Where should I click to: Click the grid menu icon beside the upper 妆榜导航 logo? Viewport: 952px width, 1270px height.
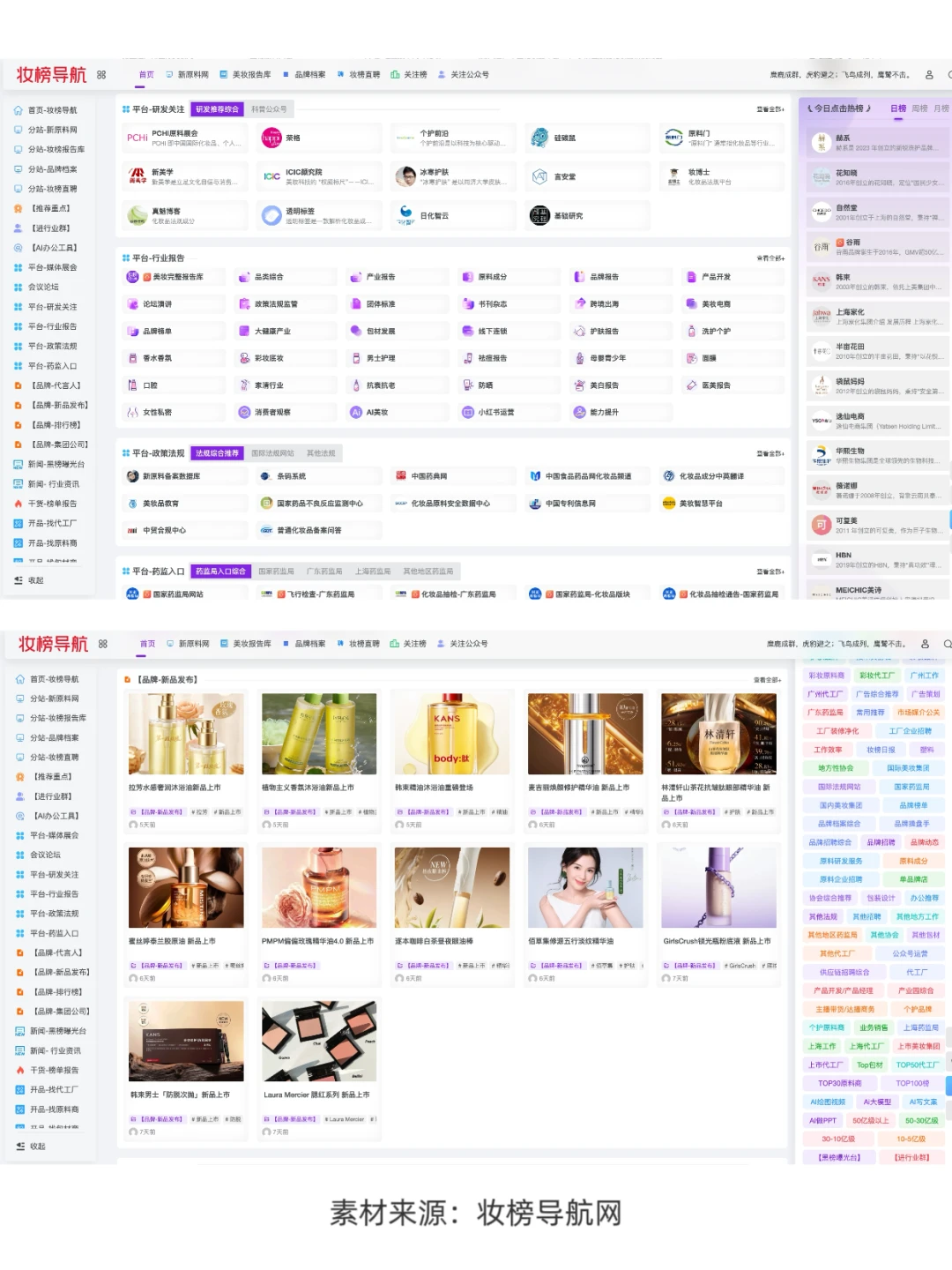[101, 75]
